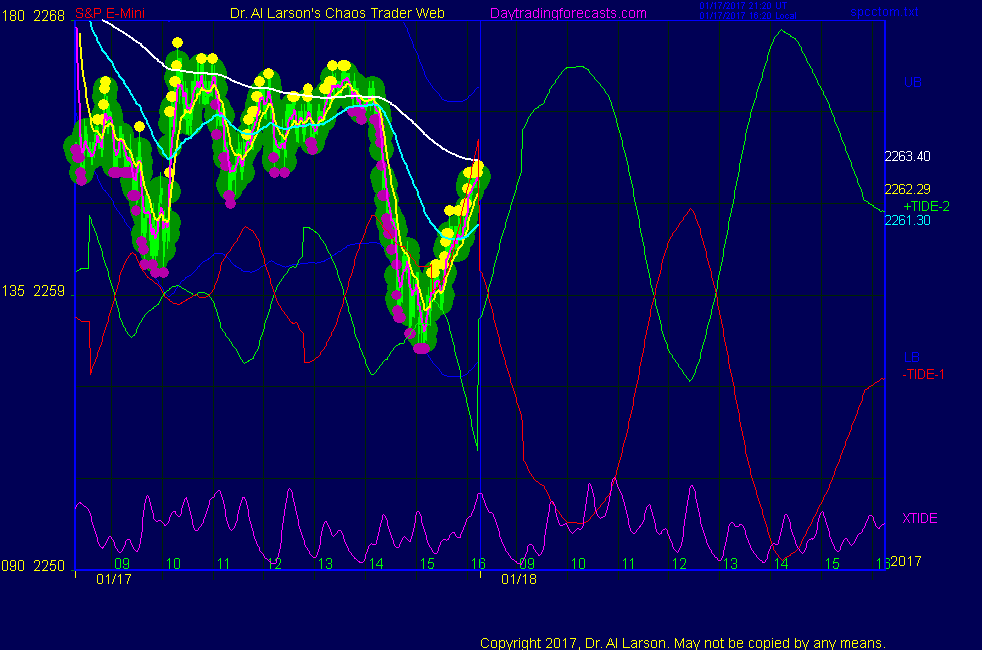This screenshot has height=650, width=982.
Task: Click the 11 hour label for 01/18
Action: [629, 564]
